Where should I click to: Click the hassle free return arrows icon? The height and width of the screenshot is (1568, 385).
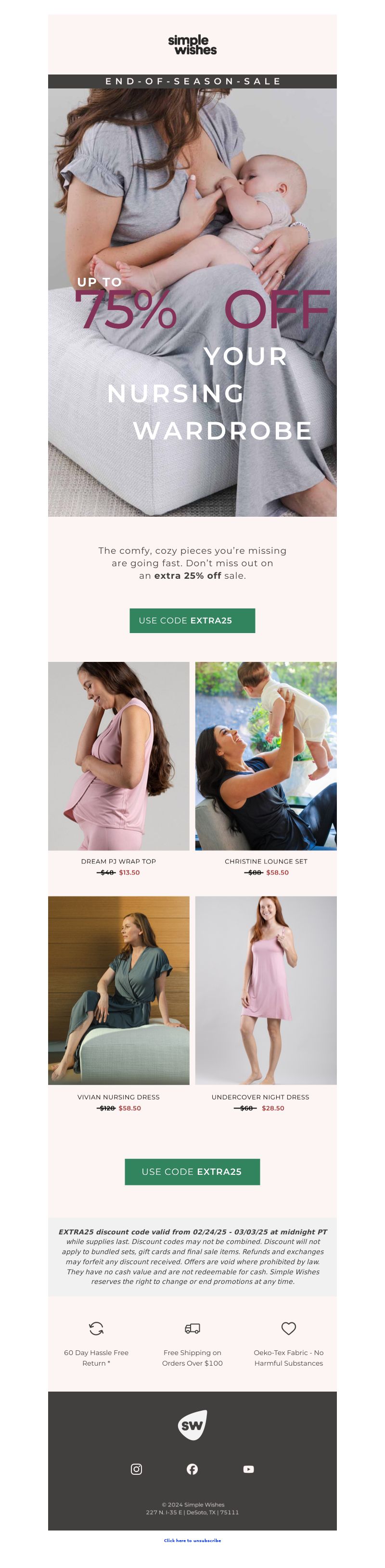[96, 1328]
